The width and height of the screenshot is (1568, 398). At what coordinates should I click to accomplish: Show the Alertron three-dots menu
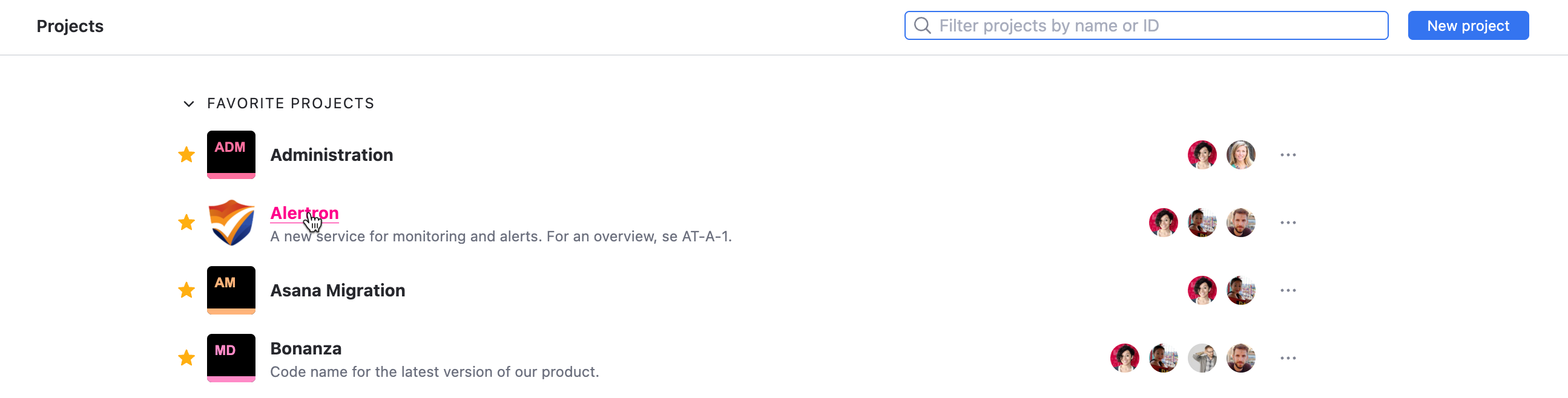click(1287, 222)
